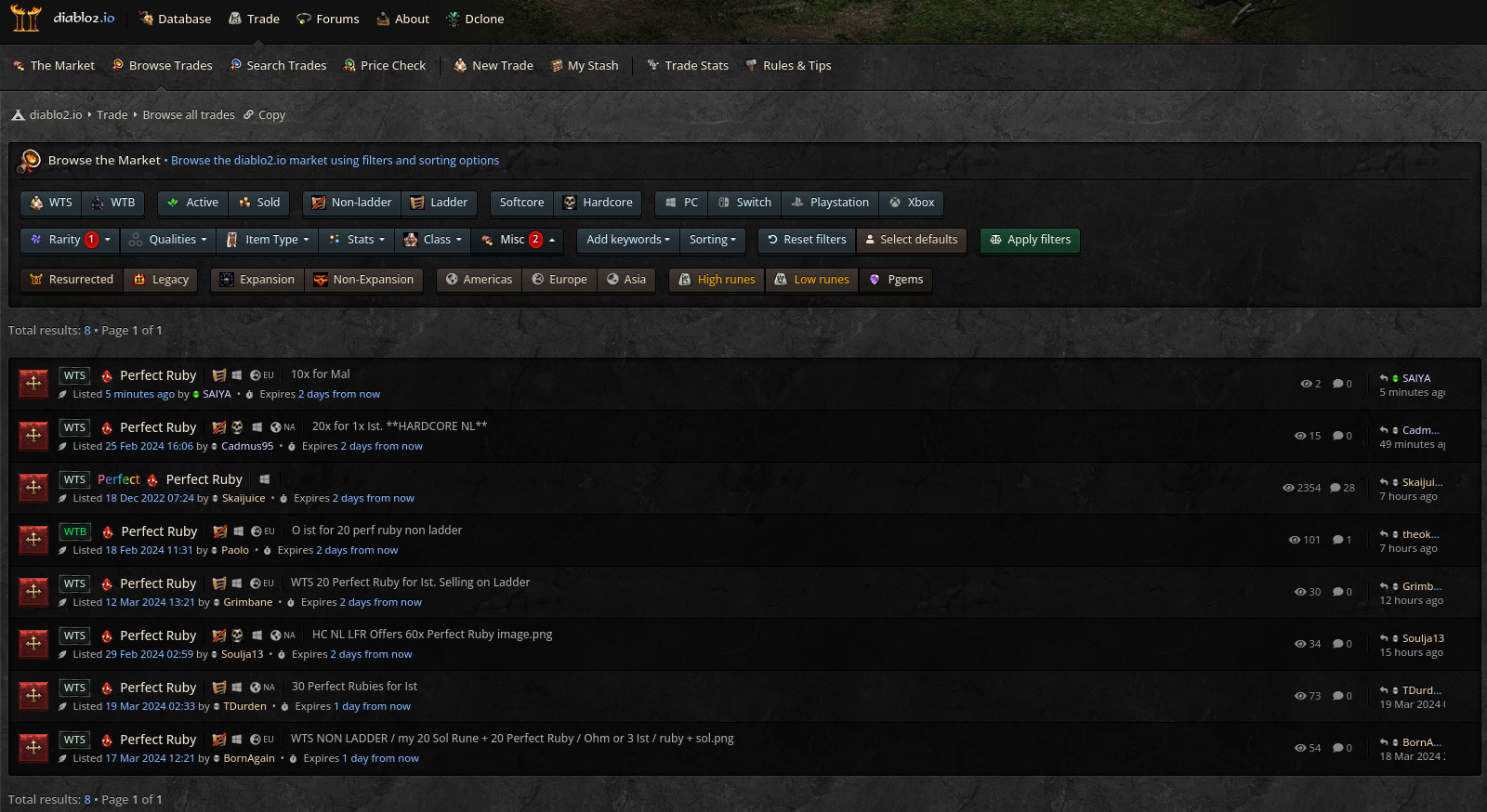Click the last-reply arrow icon on Grimbane's listing
This screenshot has height=812, width=1487.
pos(1384,586)
